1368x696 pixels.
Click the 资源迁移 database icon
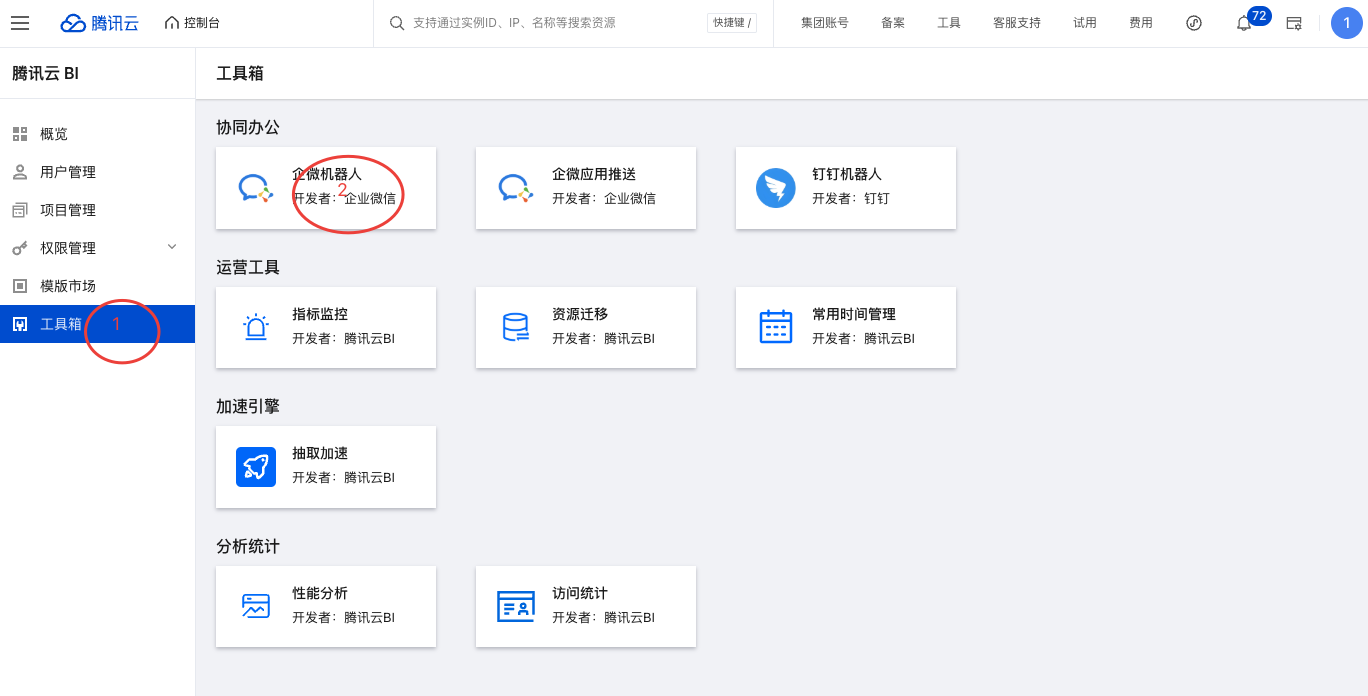[516, 327]
